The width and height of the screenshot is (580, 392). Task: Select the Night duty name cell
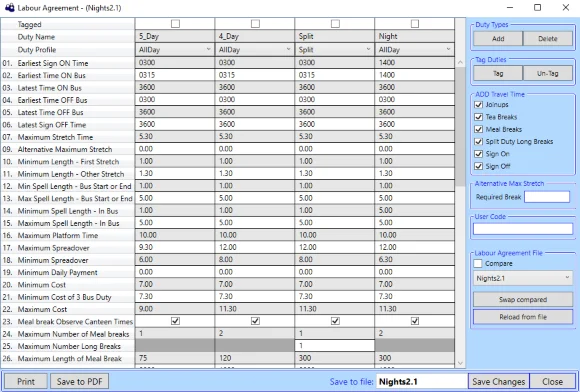pyautogui.click(x=415, y=36)
